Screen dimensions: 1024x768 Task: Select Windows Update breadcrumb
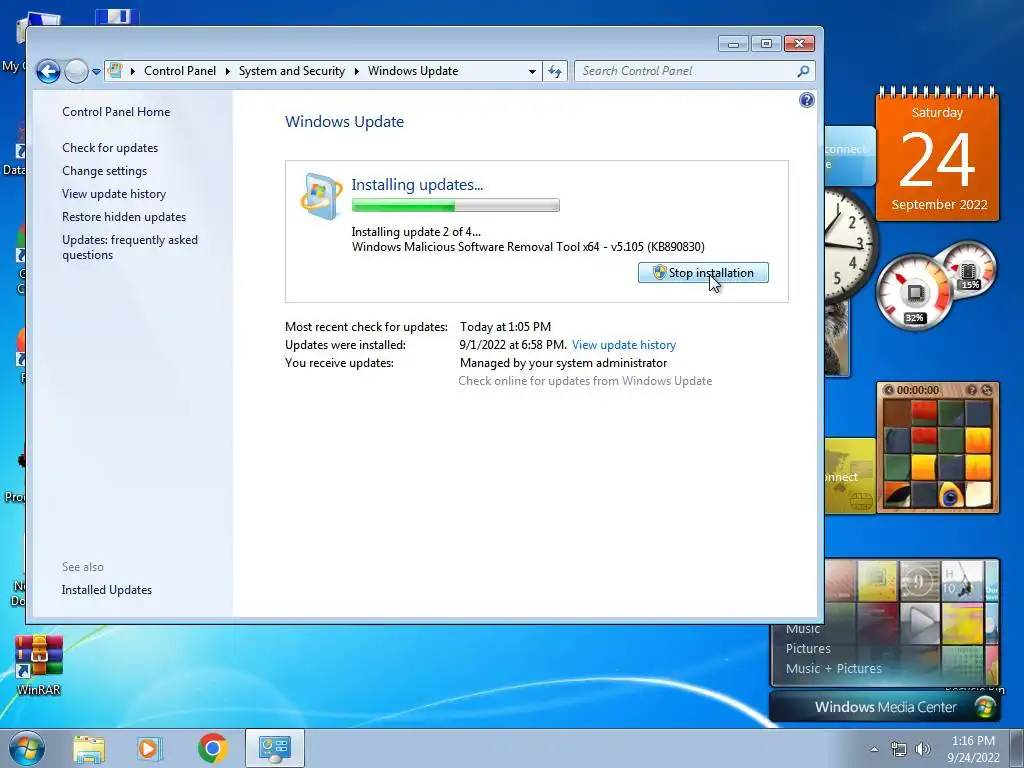(x=413, y=71)
